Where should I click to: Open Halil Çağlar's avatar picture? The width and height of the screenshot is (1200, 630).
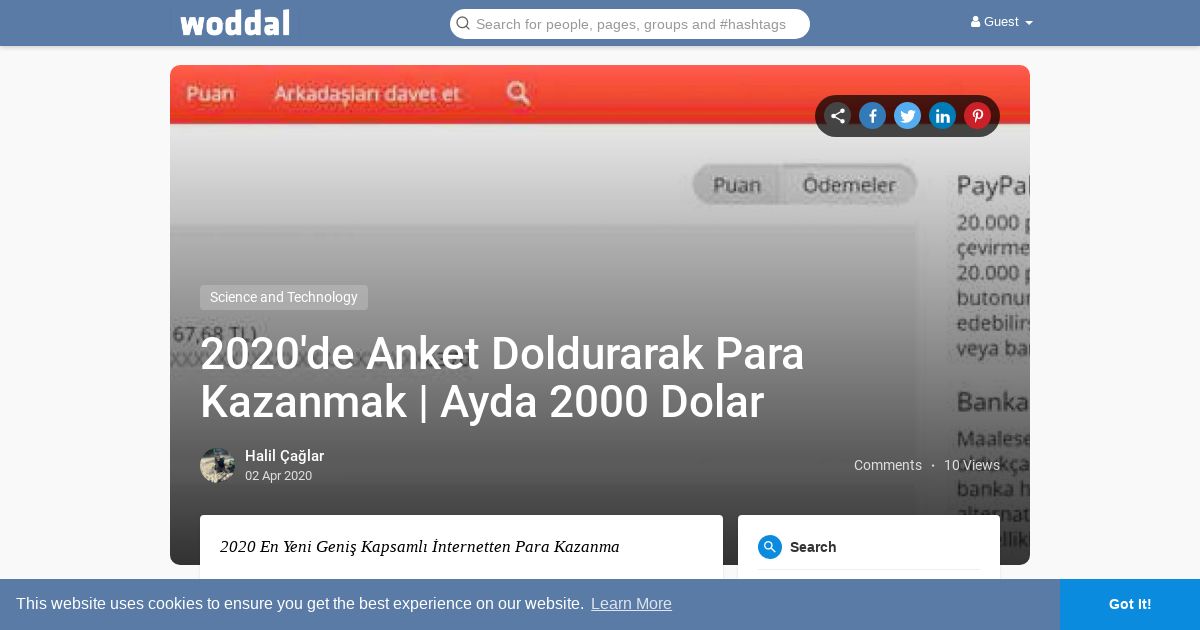pos(217,466)
